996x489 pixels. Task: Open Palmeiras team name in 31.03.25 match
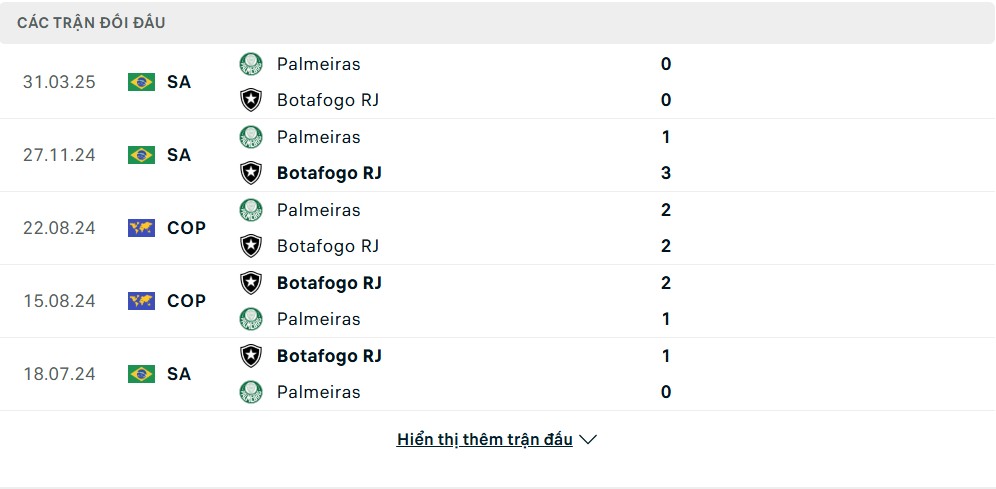[x=318, y=64]
